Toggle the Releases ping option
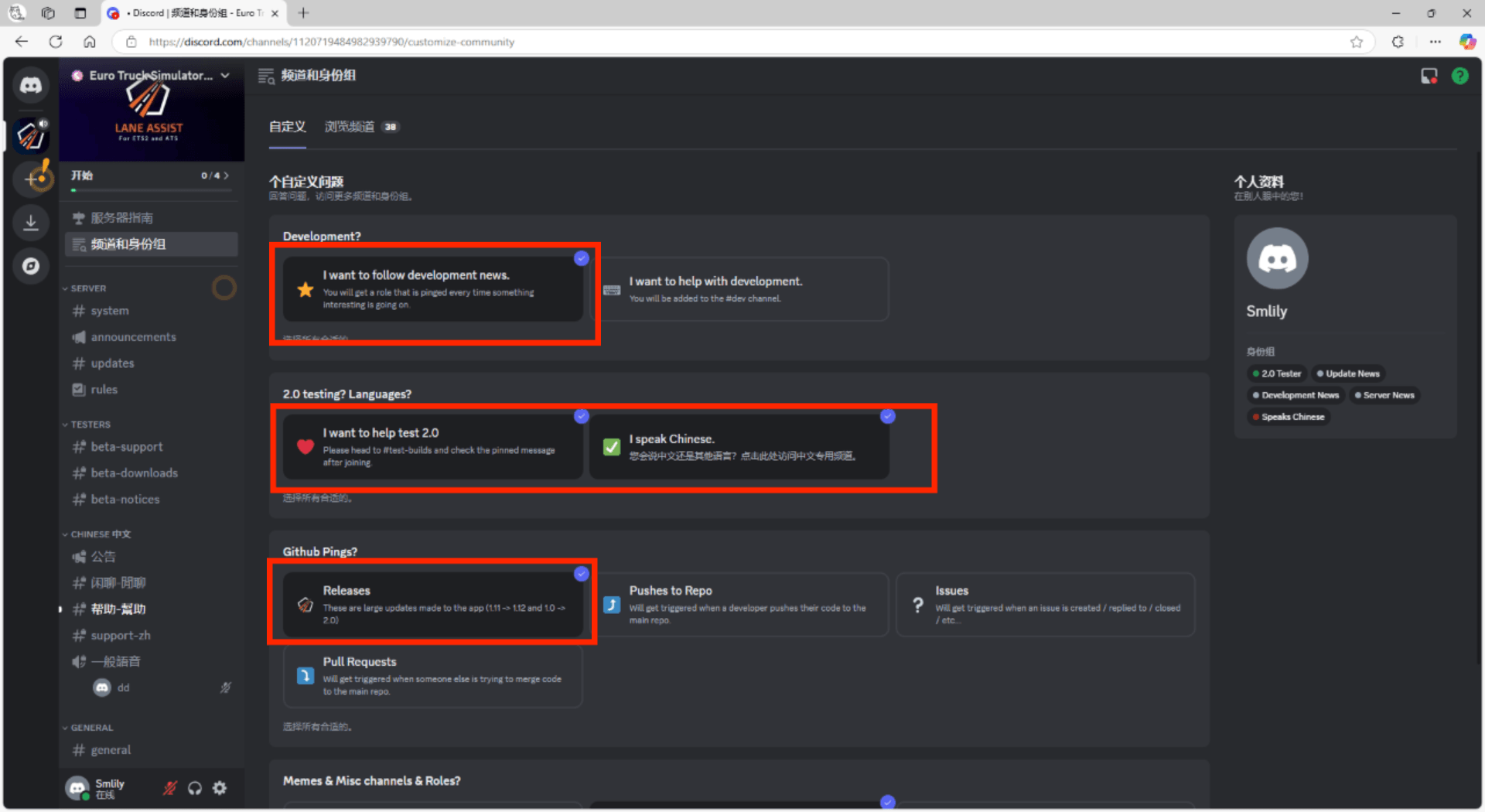 click(433, 605)
